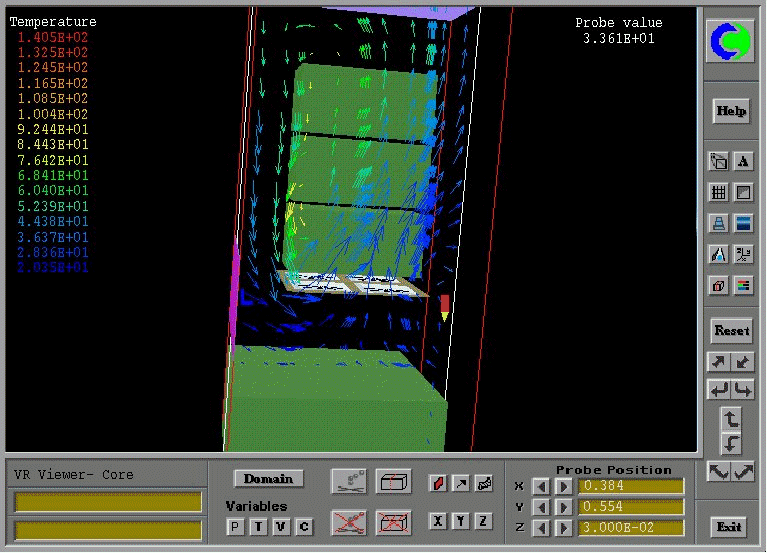Increase probe Y position with right arrow
The height and width of the screenshot is (553, 767).
point(563,507)
